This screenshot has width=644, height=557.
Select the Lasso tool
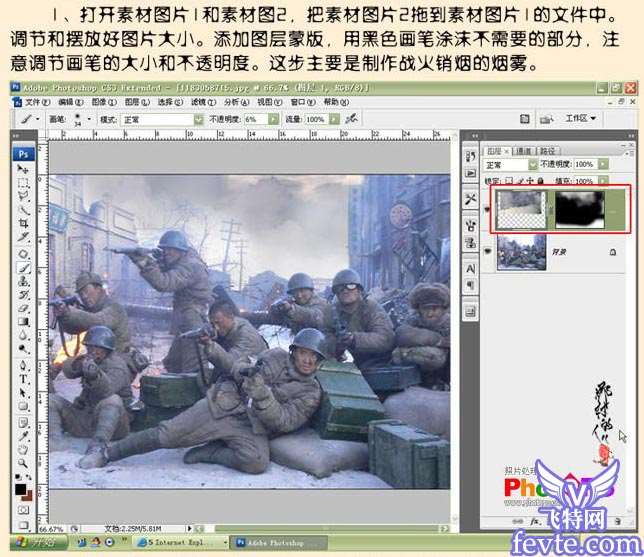(x=23, y=196)
